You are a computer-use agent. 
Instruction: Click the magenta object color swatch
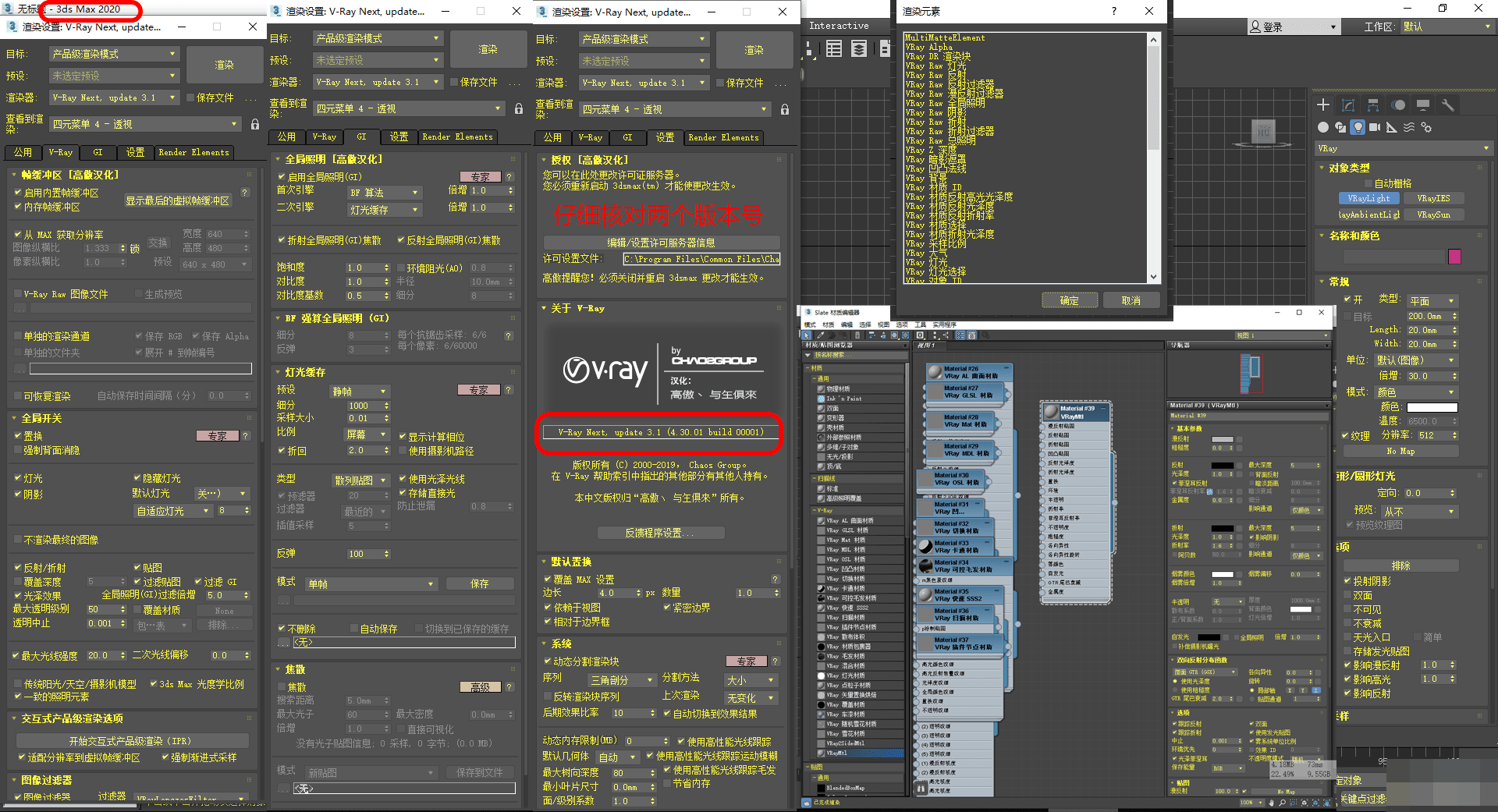(x=1454, y=257)
